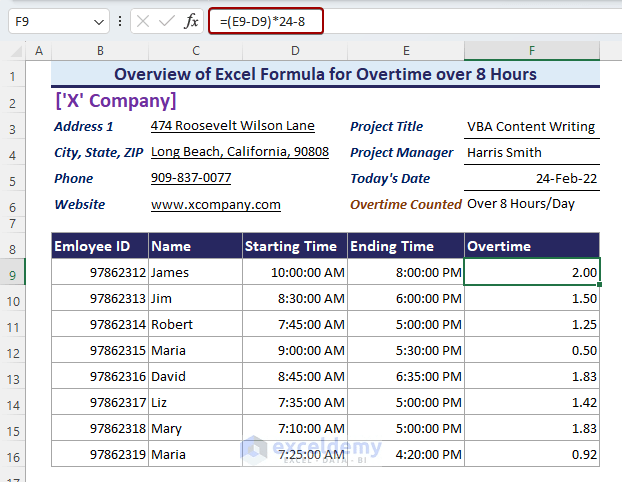Click 'Over 8 Hours/Day' cell
The image size is (622, 482).
point(532,204)
